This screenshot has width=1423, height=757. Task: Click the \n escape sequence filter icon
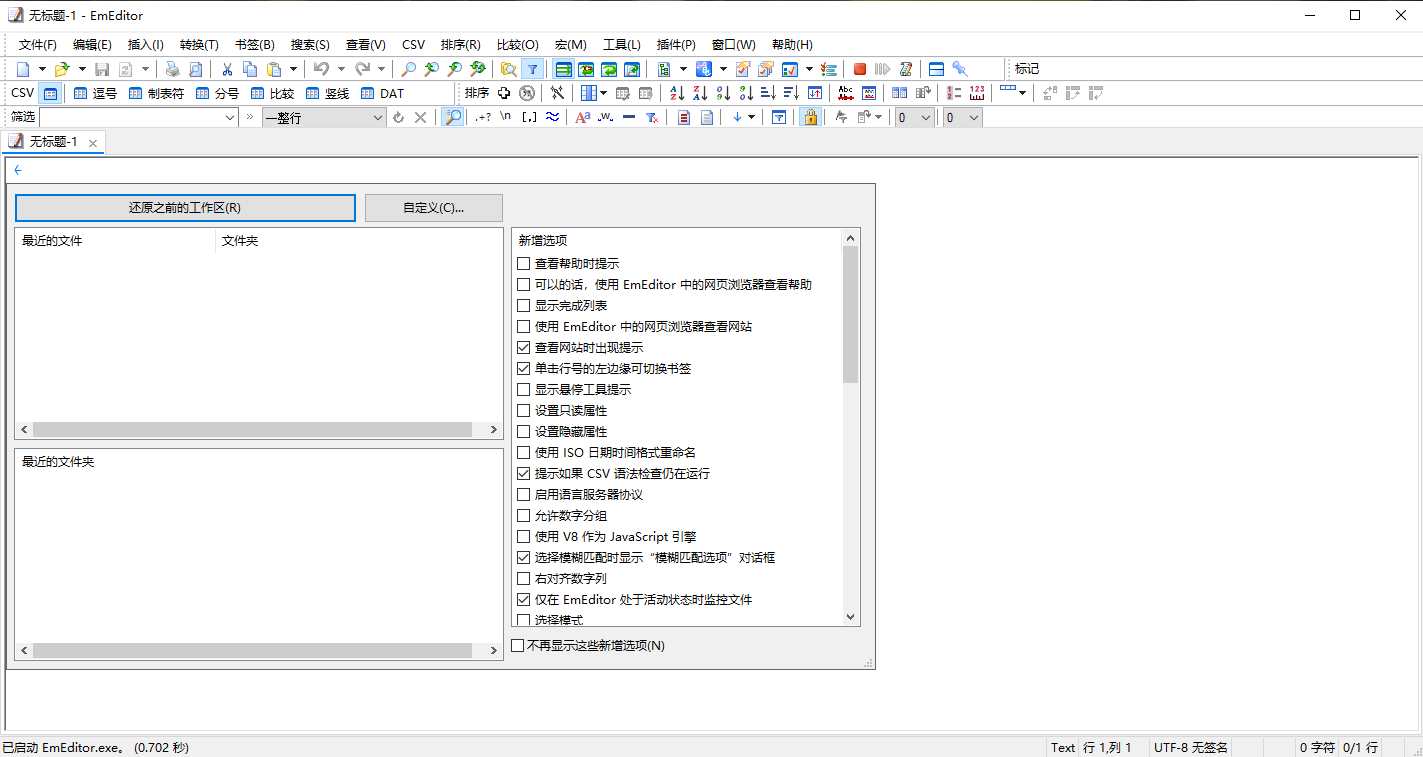coord(506,117)
